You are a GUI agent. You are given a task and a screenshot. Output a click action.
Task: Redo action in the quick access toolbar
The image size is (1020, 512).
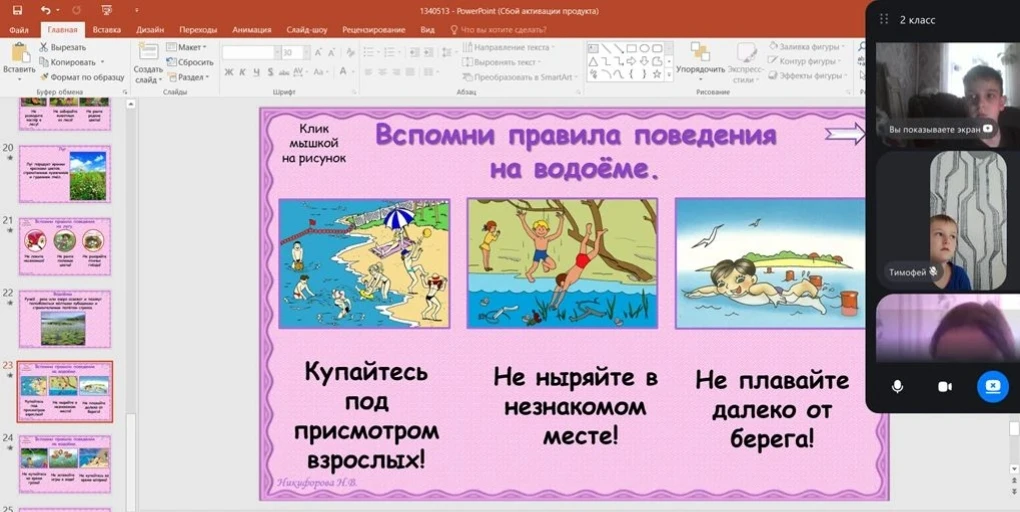pos(77,10)
